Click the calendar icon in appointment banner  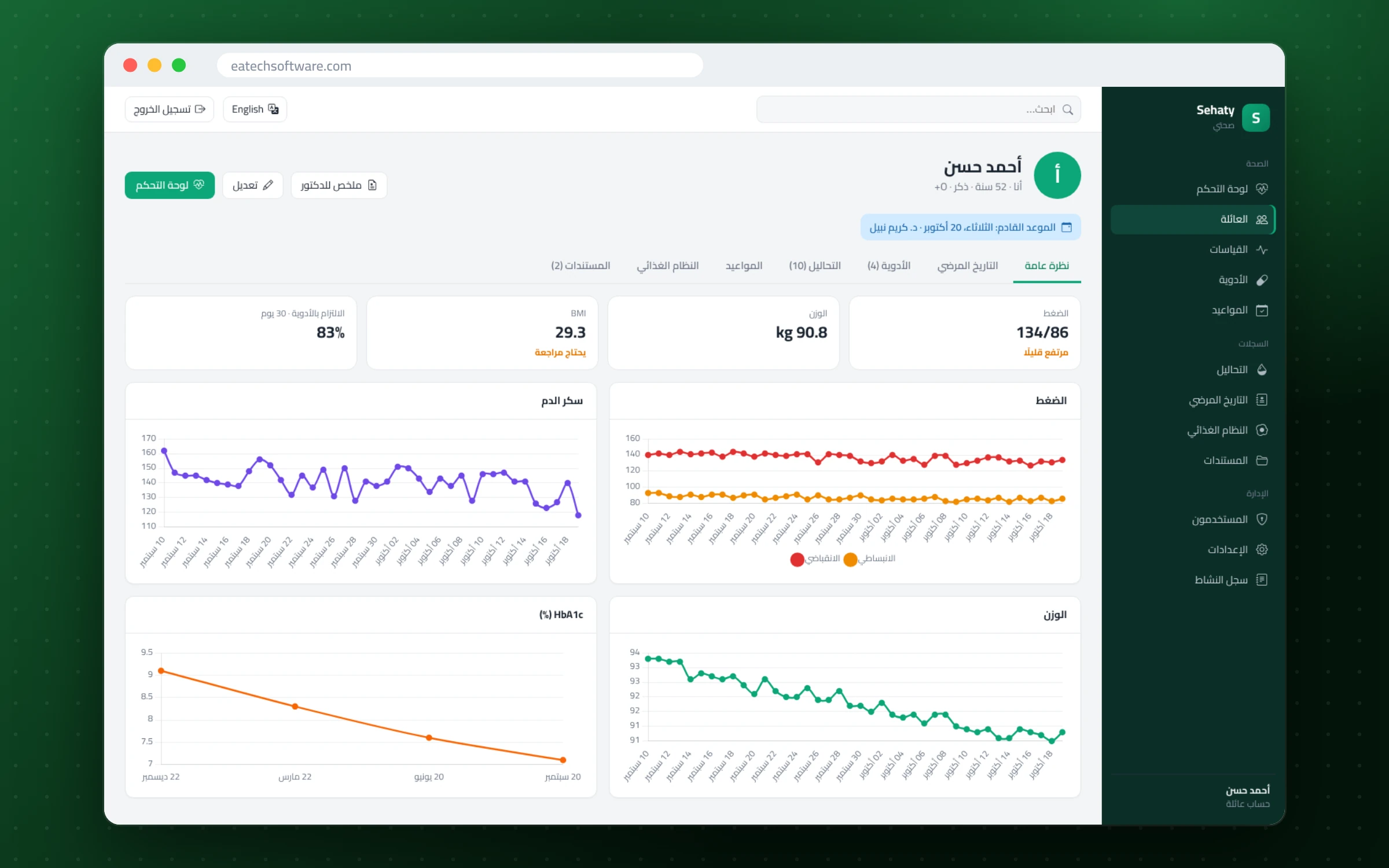point(1067,227)
